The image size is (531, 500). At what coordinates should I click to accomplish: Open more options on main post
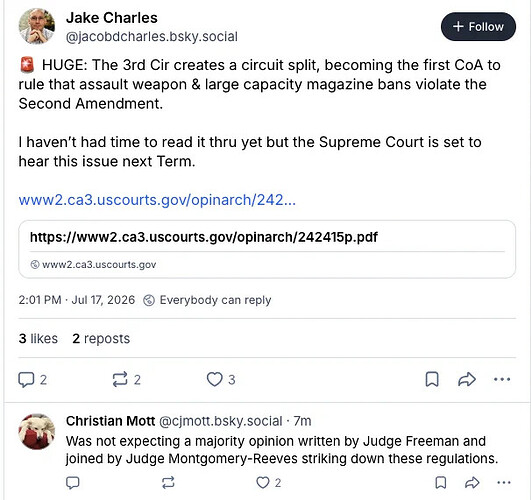502,379
